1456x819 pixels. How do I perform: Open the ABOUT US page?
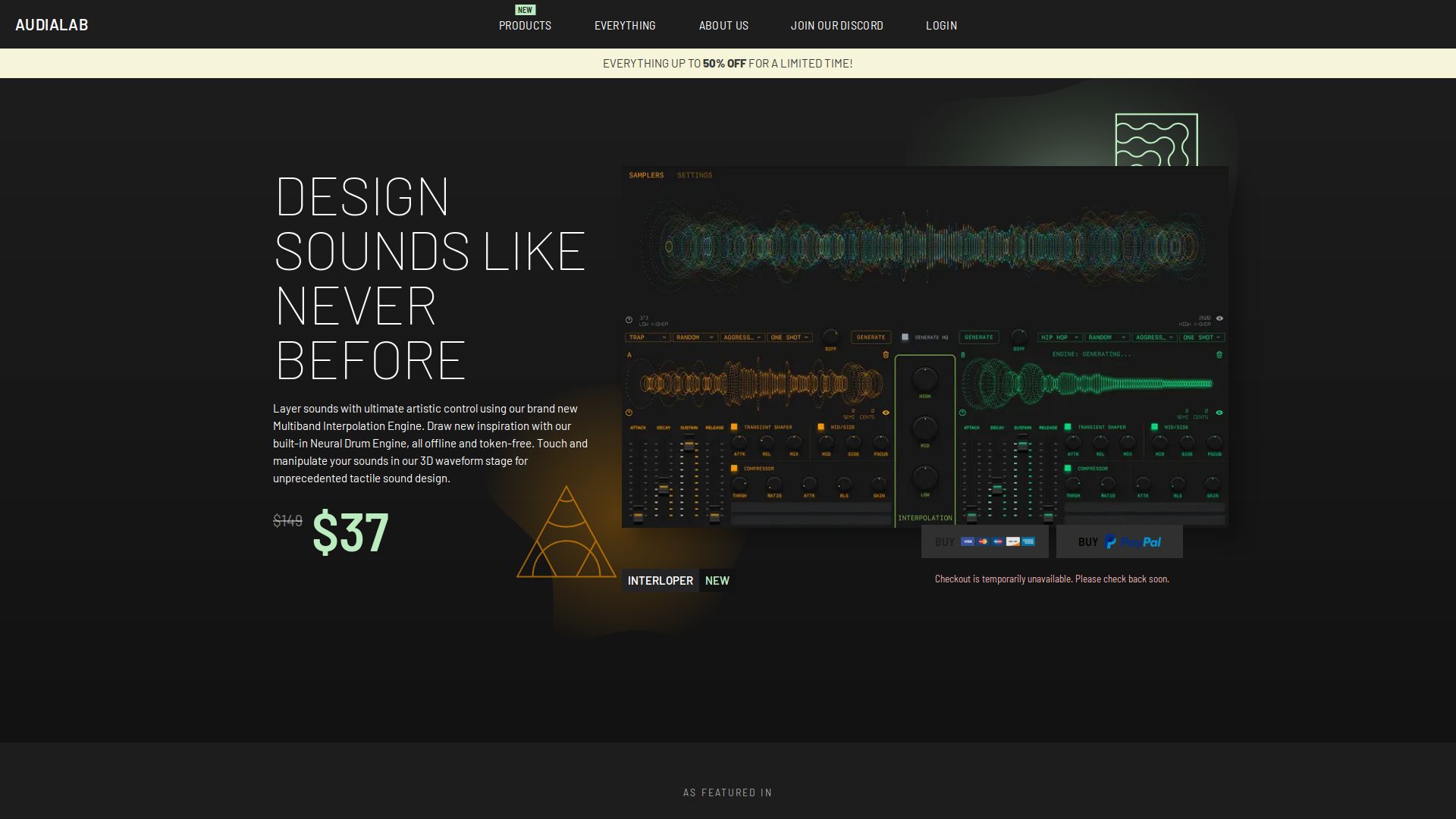coord(723,26)
